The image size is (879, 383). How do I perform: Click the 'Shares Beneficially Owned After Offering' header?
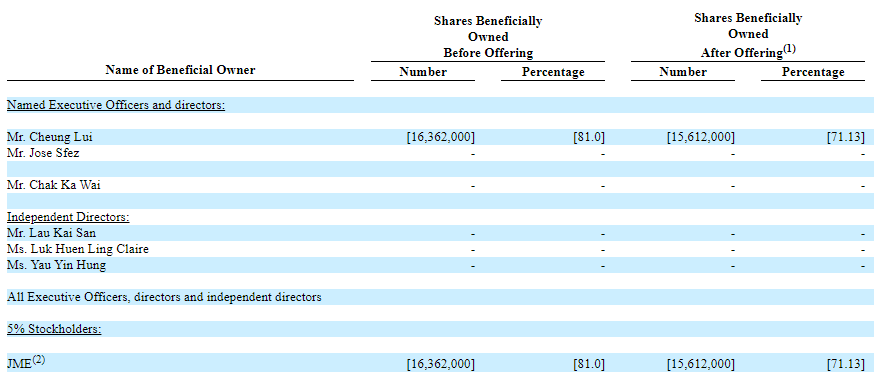point(748,35)
